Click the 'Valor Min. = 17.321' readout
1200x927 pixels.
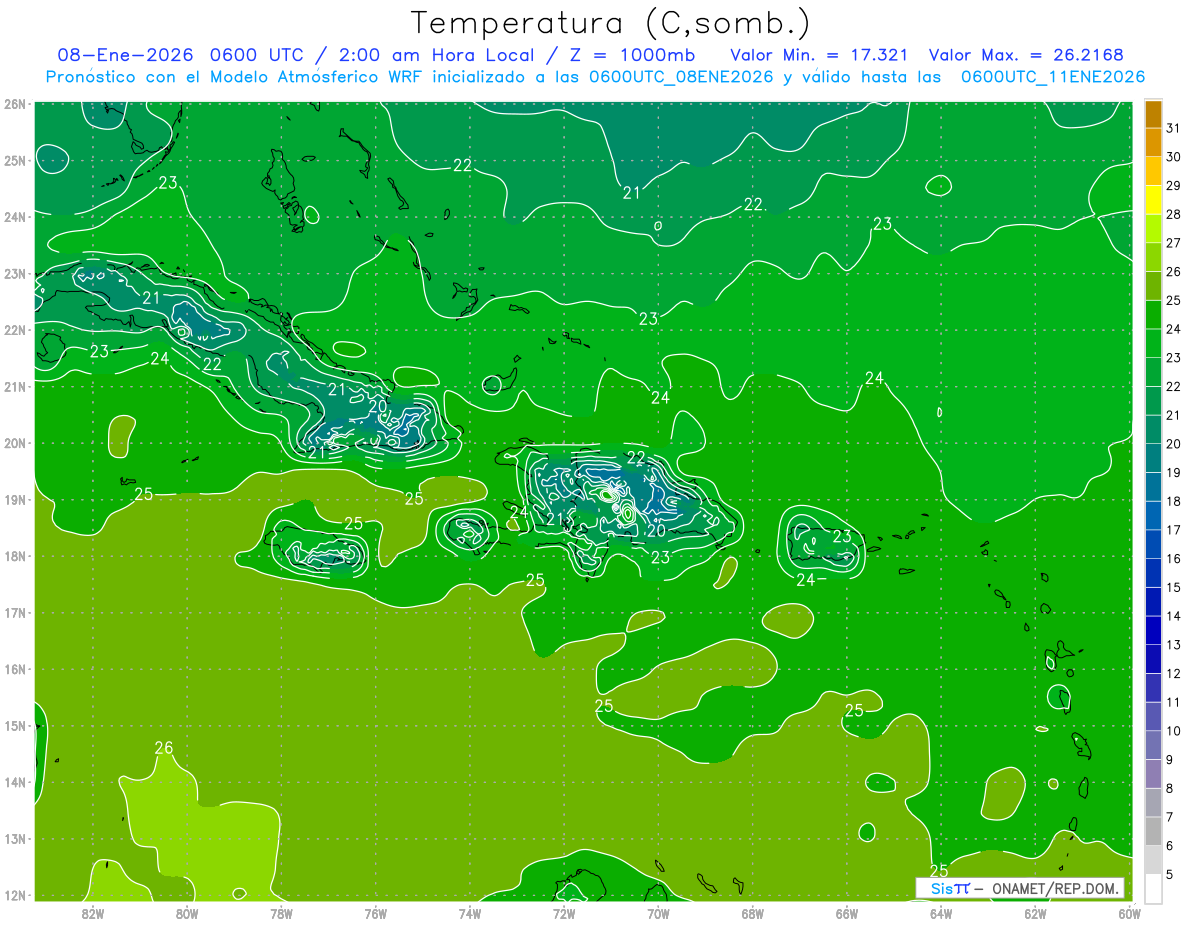click(820, 54)
